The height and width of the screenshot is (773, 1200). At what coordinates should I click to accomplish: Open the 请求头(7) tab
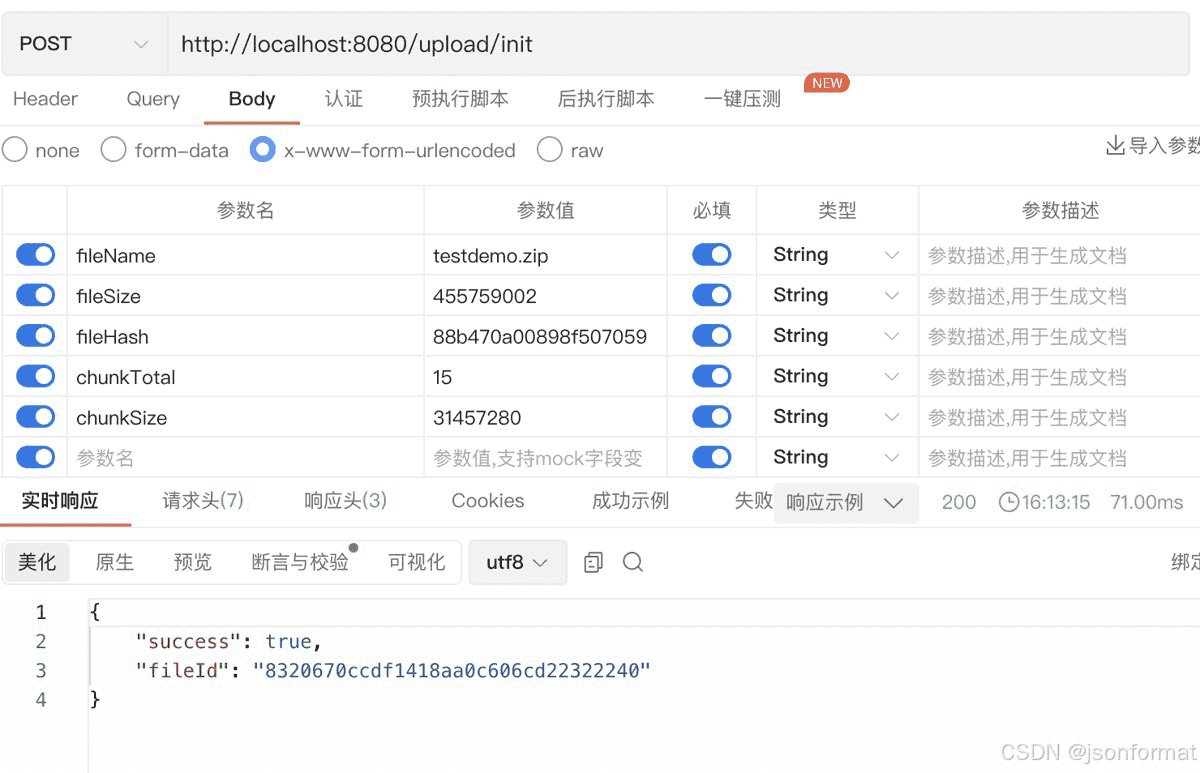pos(203,501)
